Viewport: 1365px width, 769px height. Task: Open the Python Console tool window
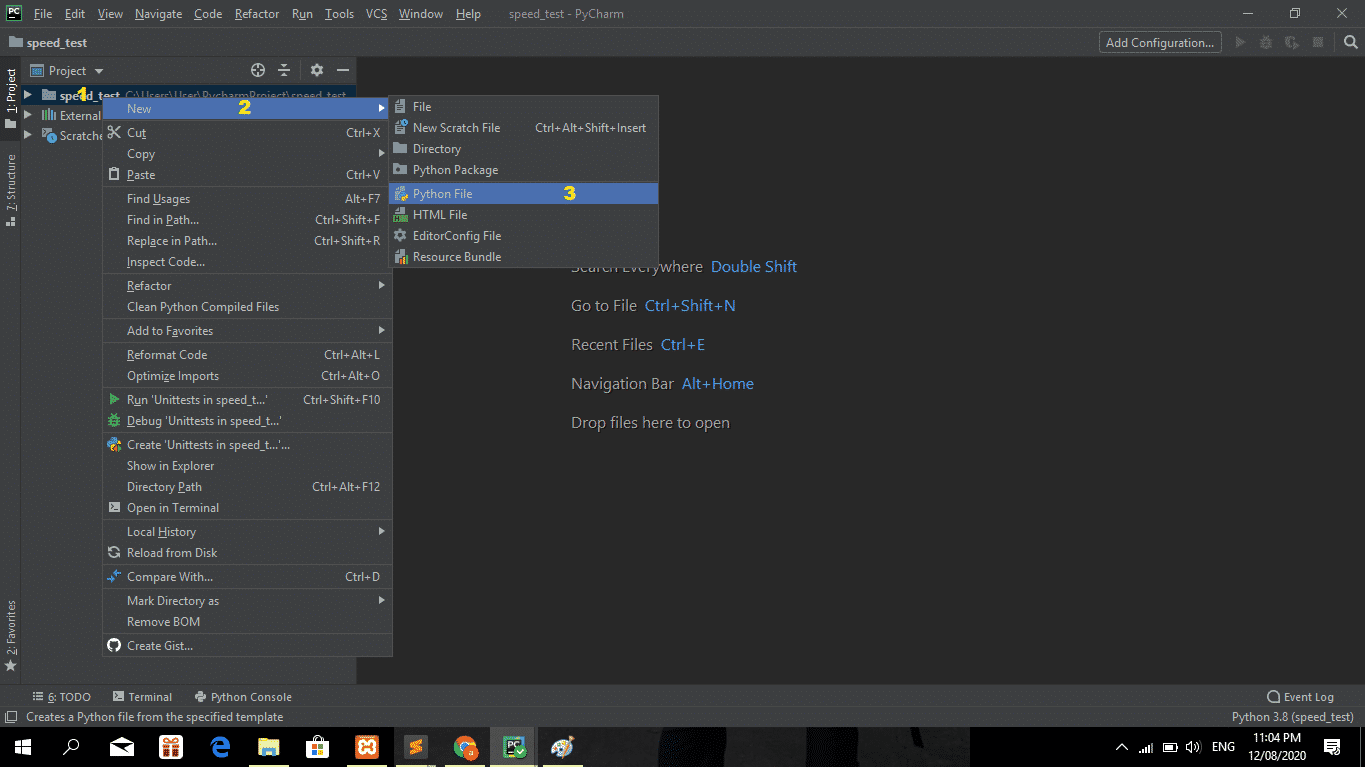[243, 697]
